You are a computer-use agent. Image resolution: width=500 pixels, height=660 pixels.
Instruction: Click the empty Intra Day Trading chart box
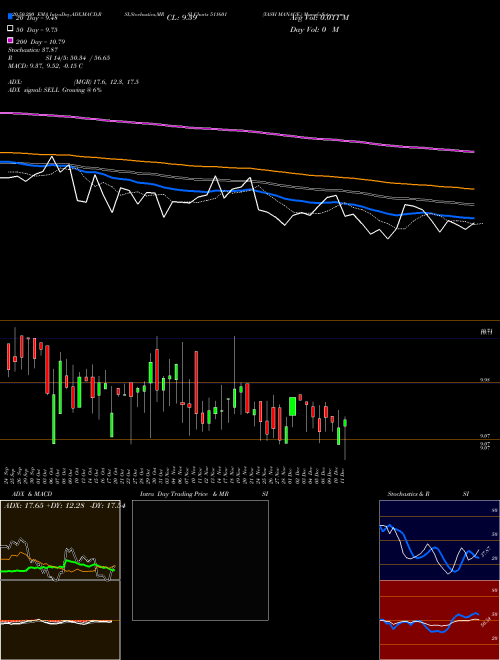[200, 560]
